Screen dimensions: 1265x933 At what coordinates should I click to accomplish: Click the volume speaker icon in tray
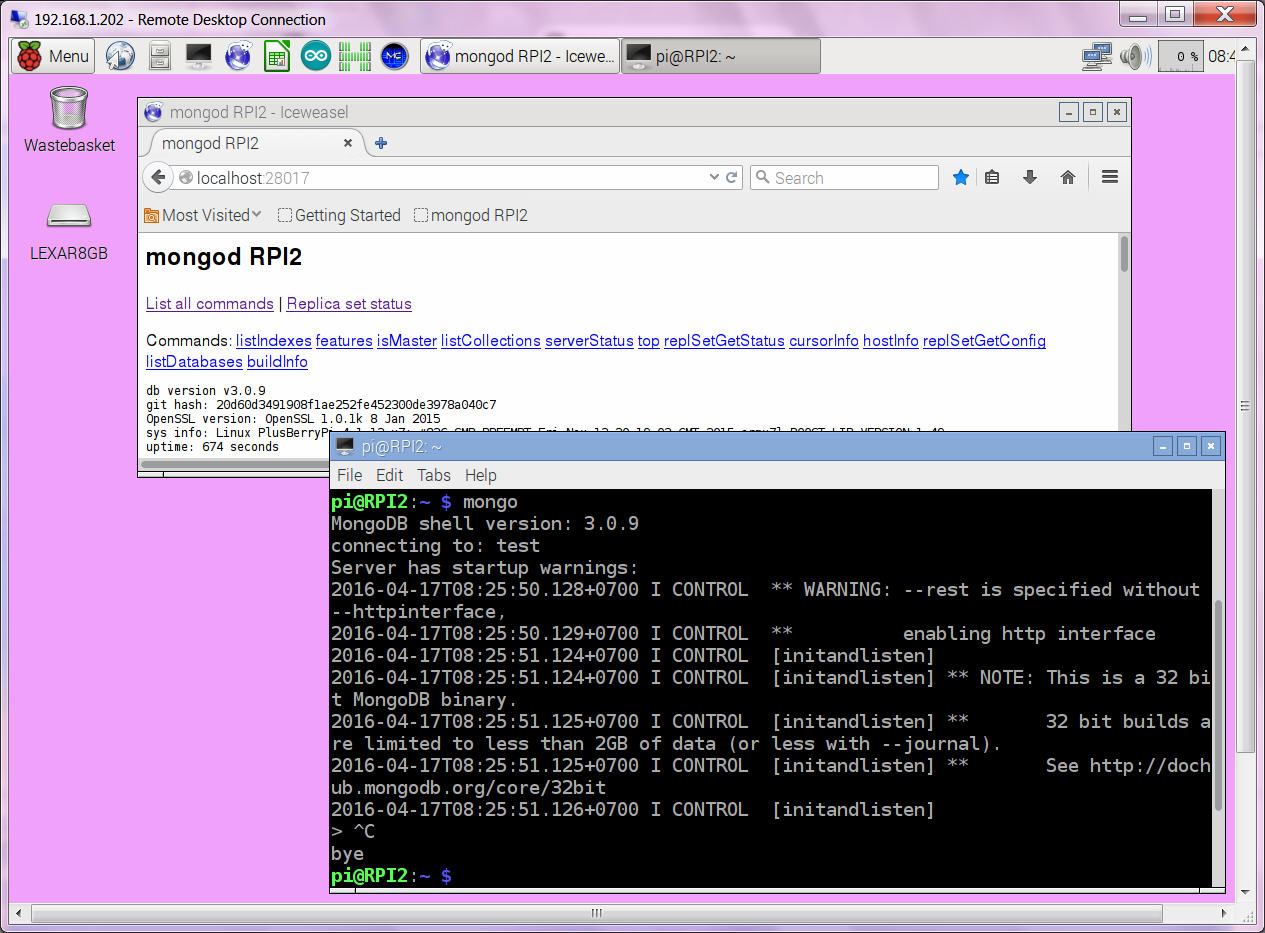(x=1134, y=56)
